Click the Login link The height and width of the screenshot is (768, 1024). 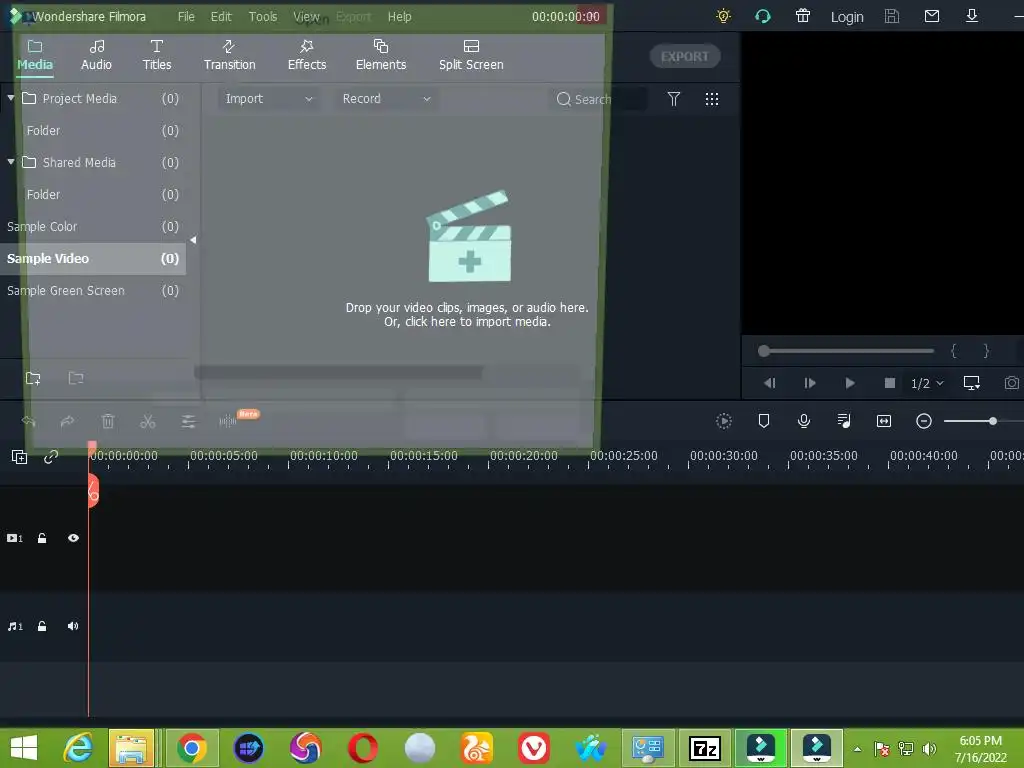point(847,17)
